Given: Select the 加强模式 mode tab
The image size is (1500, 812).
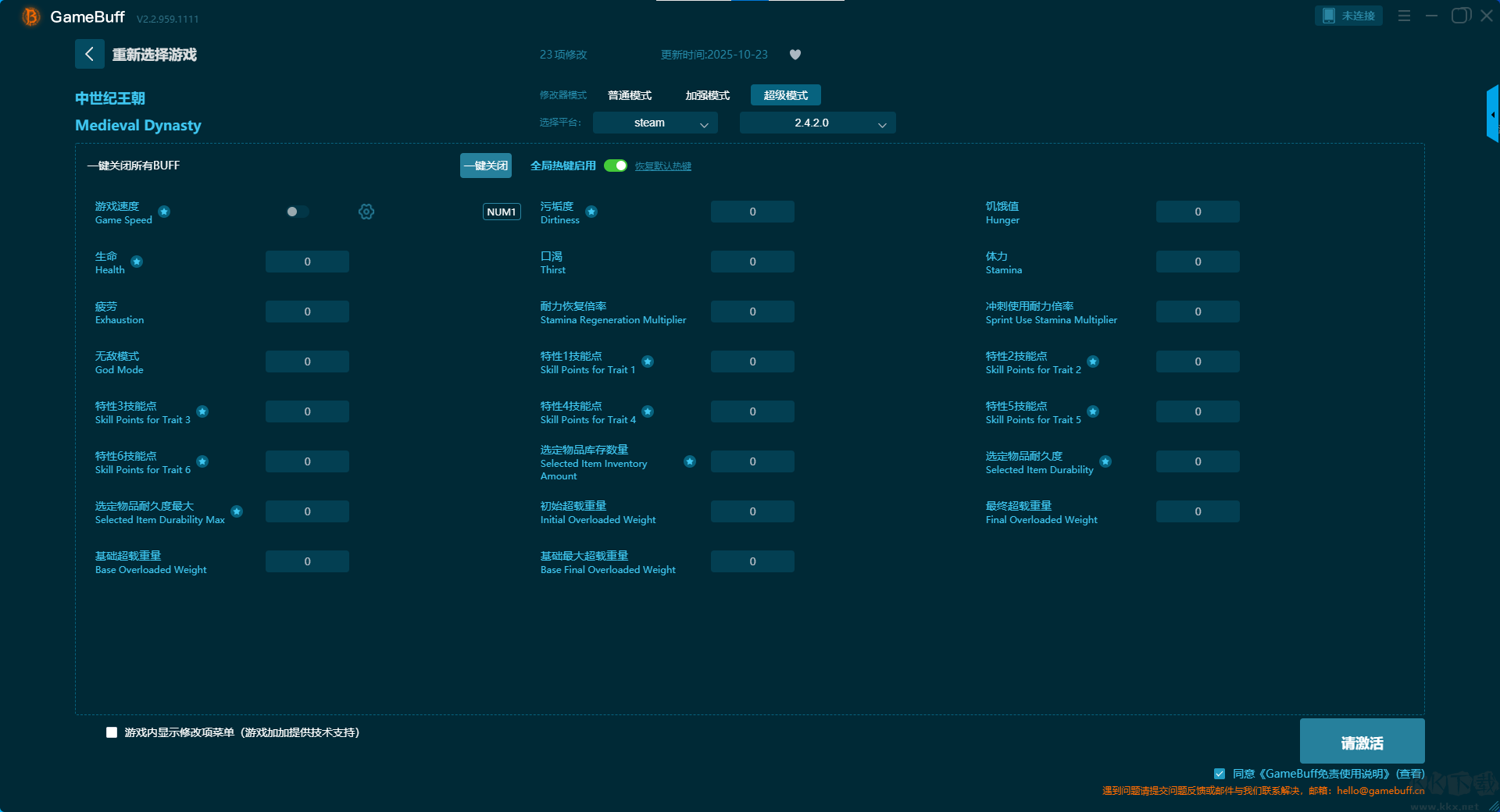Looking at the screenshot, I should click(707, 95).
